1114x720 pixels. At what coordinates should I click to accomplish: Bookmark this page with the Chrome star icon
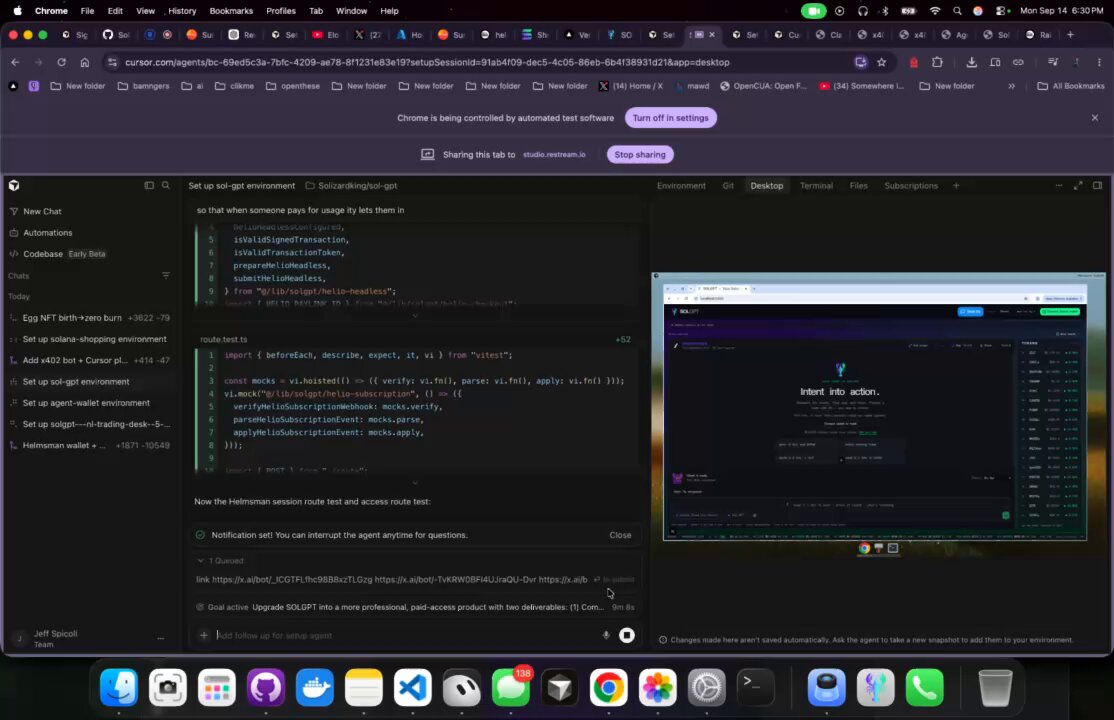[882, 63]
